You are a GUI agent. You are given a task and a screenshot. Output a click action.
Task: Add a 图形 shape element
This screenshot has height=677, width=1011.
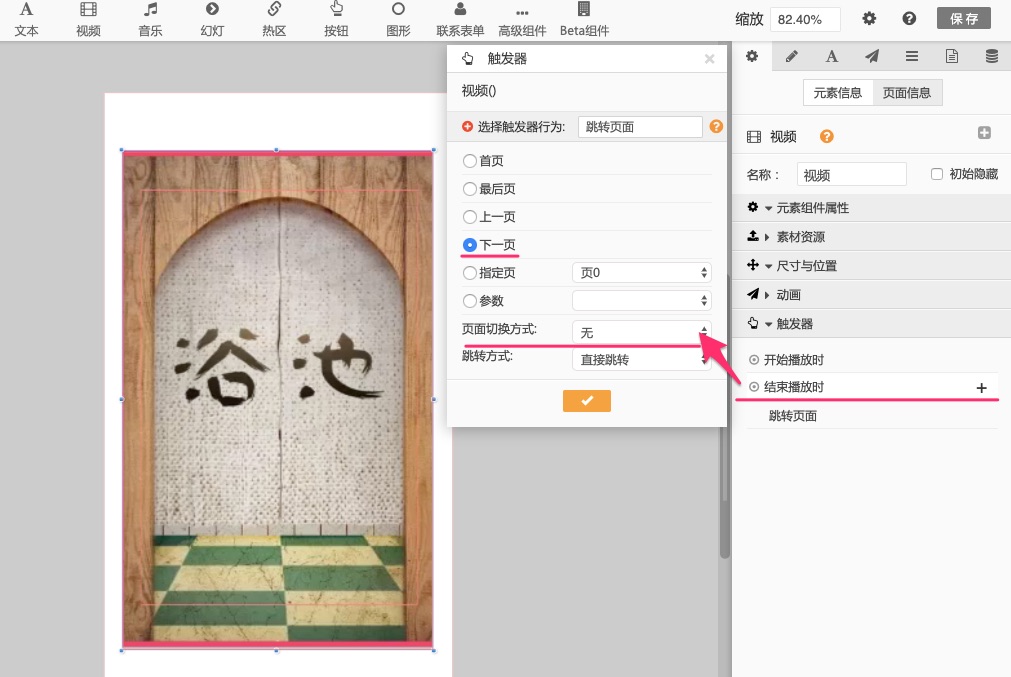(398, 19)
